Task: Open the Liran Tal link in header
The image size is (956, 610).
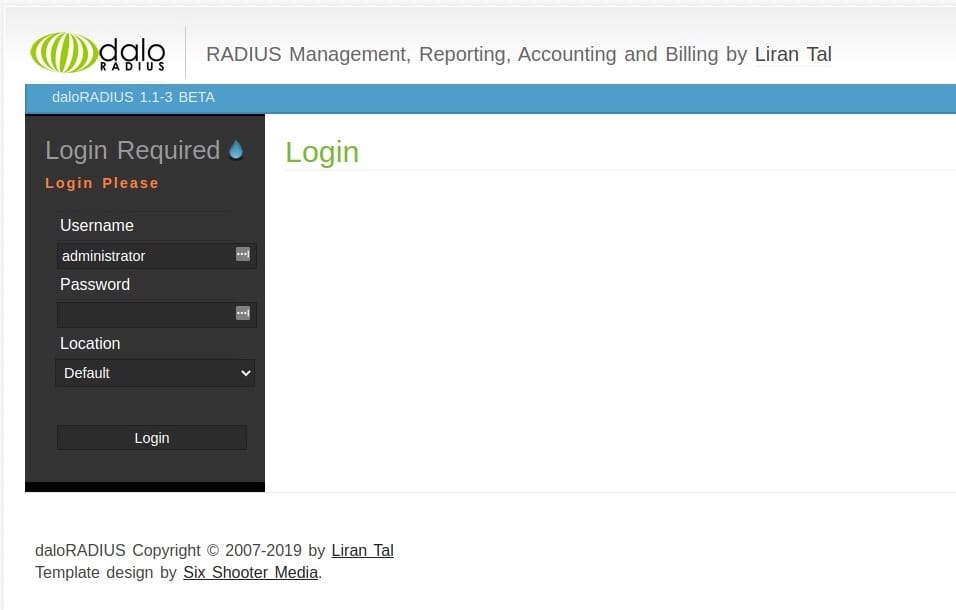Action: pyautogui.click(x=793, y=54)
